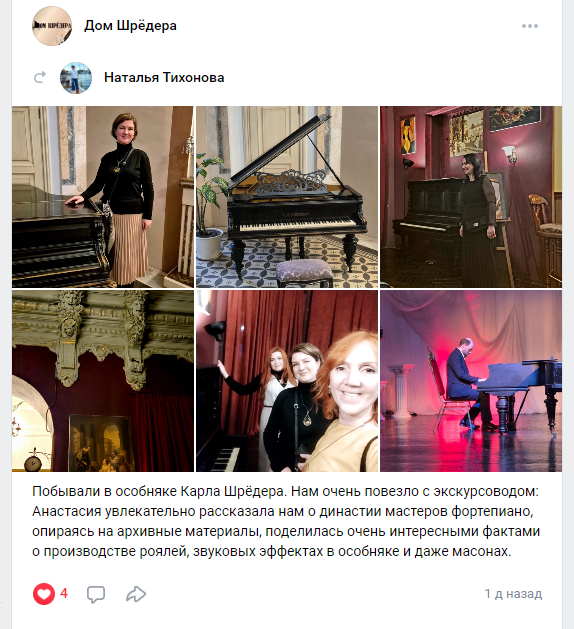Open Наталья Тихонова profile avatar
Viewport: 574px width, 629px height.
pyautogui.click(x=76, y=78)
